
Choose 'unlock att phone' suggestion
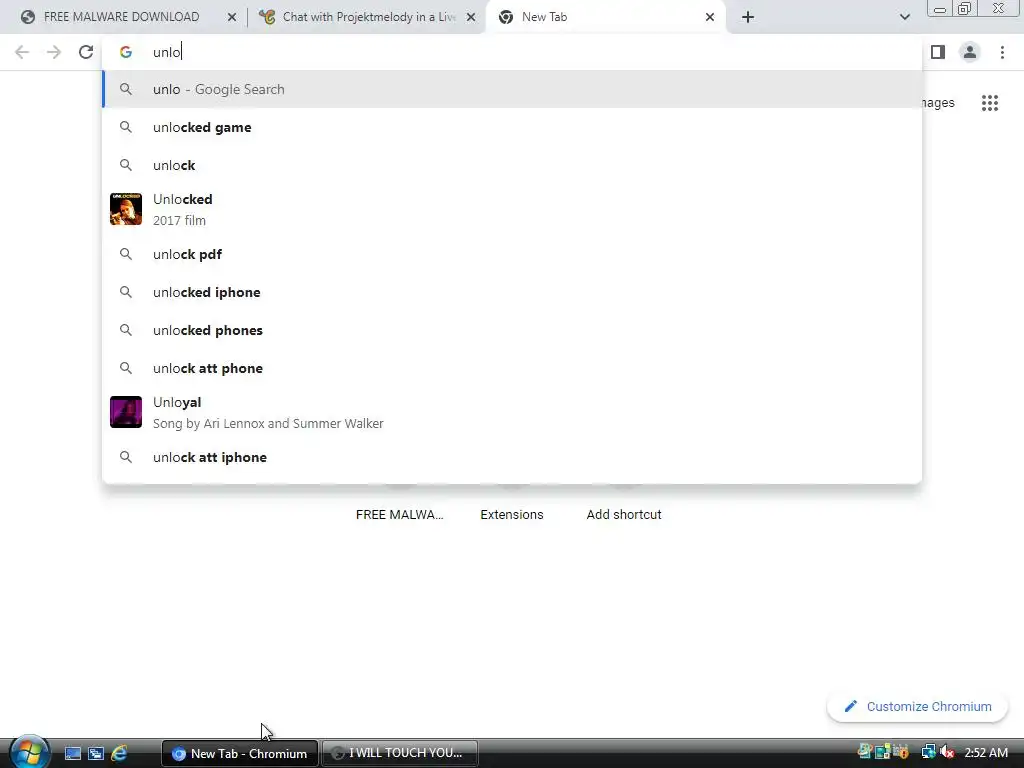pyautogui.click(x=512, y=368)
